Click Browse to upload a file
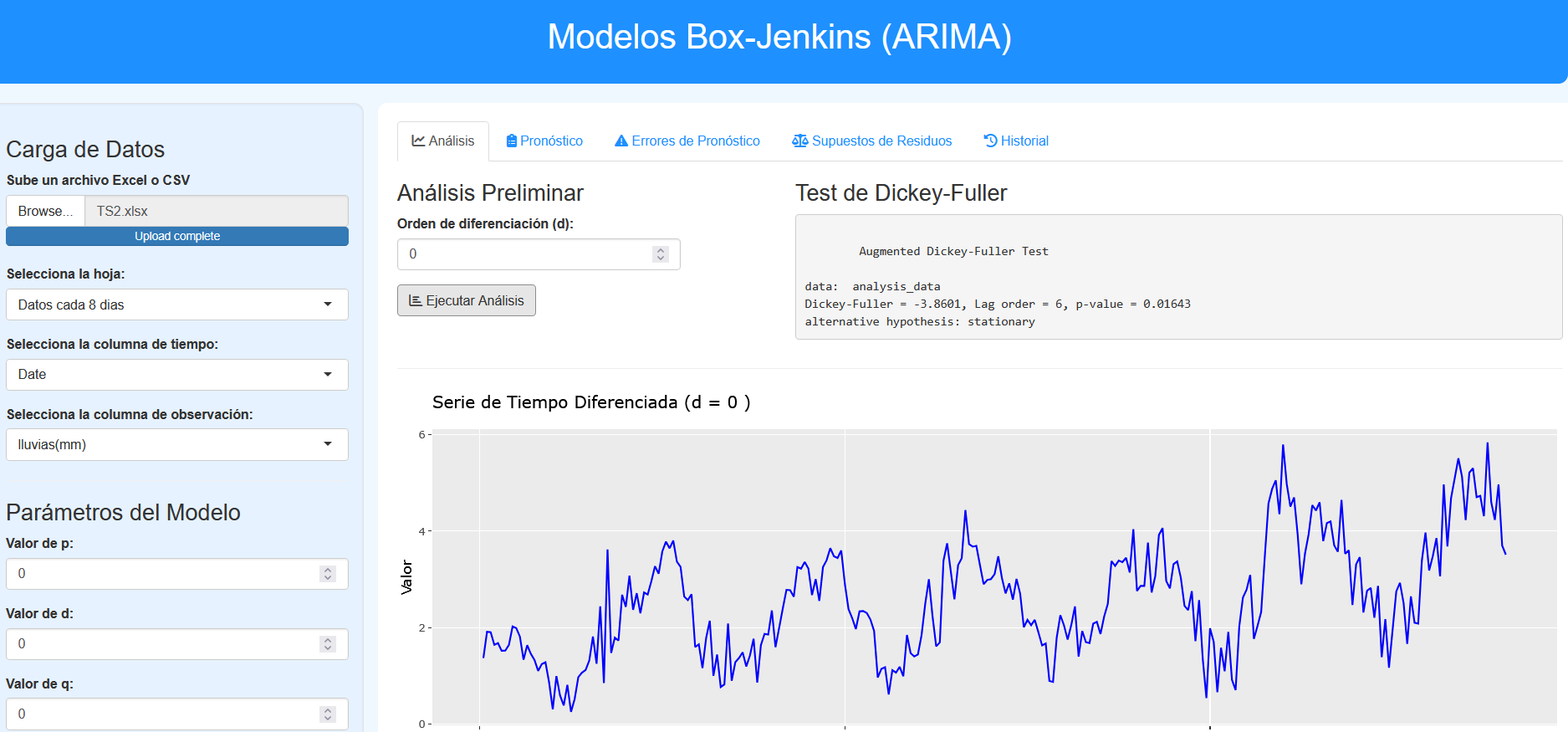Screen dimensions: 1568x732 (45, 211)
